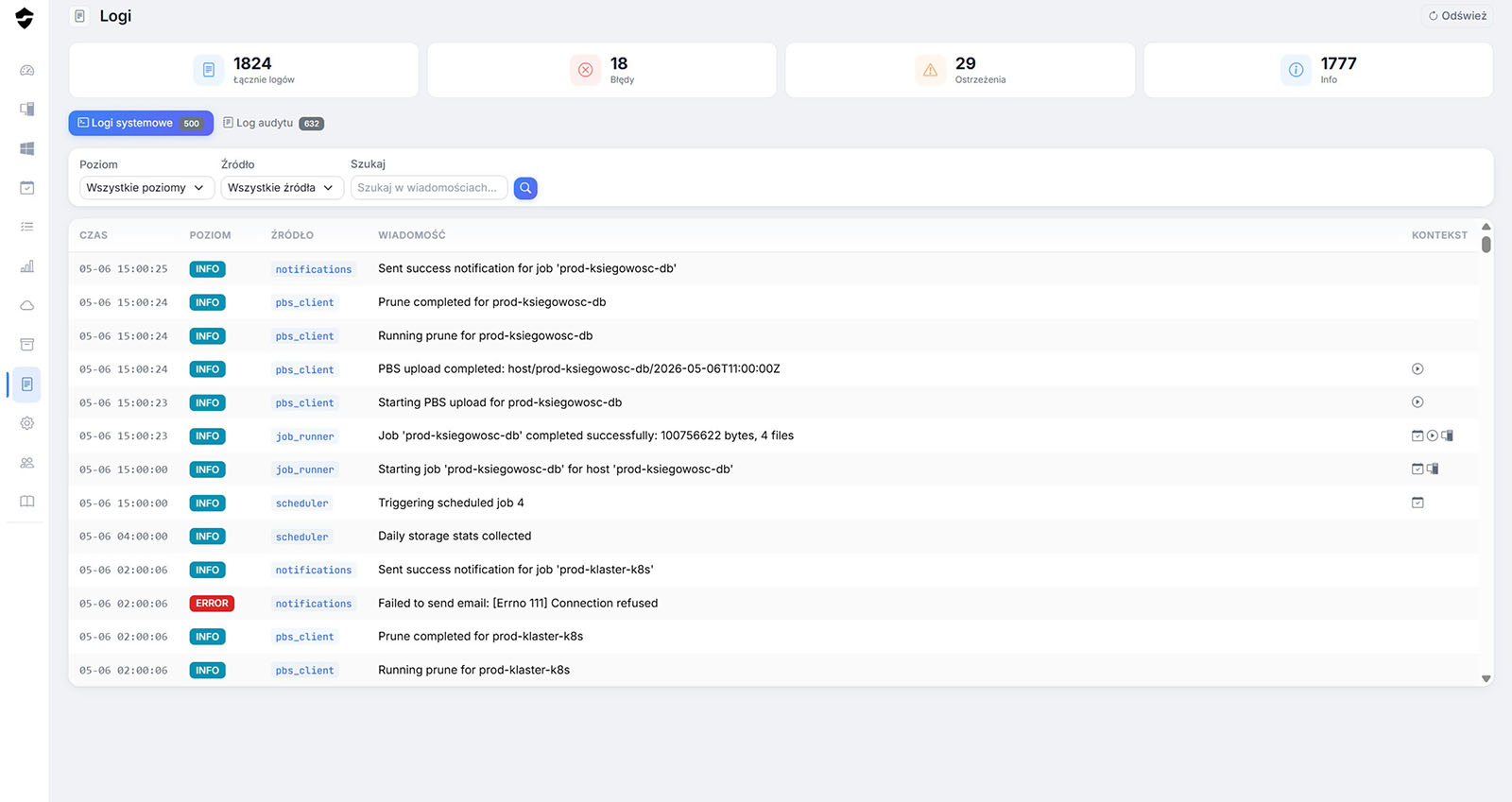1512x802 pixels.
Task: Click the CZAS column header
Action: click(94, 235)
